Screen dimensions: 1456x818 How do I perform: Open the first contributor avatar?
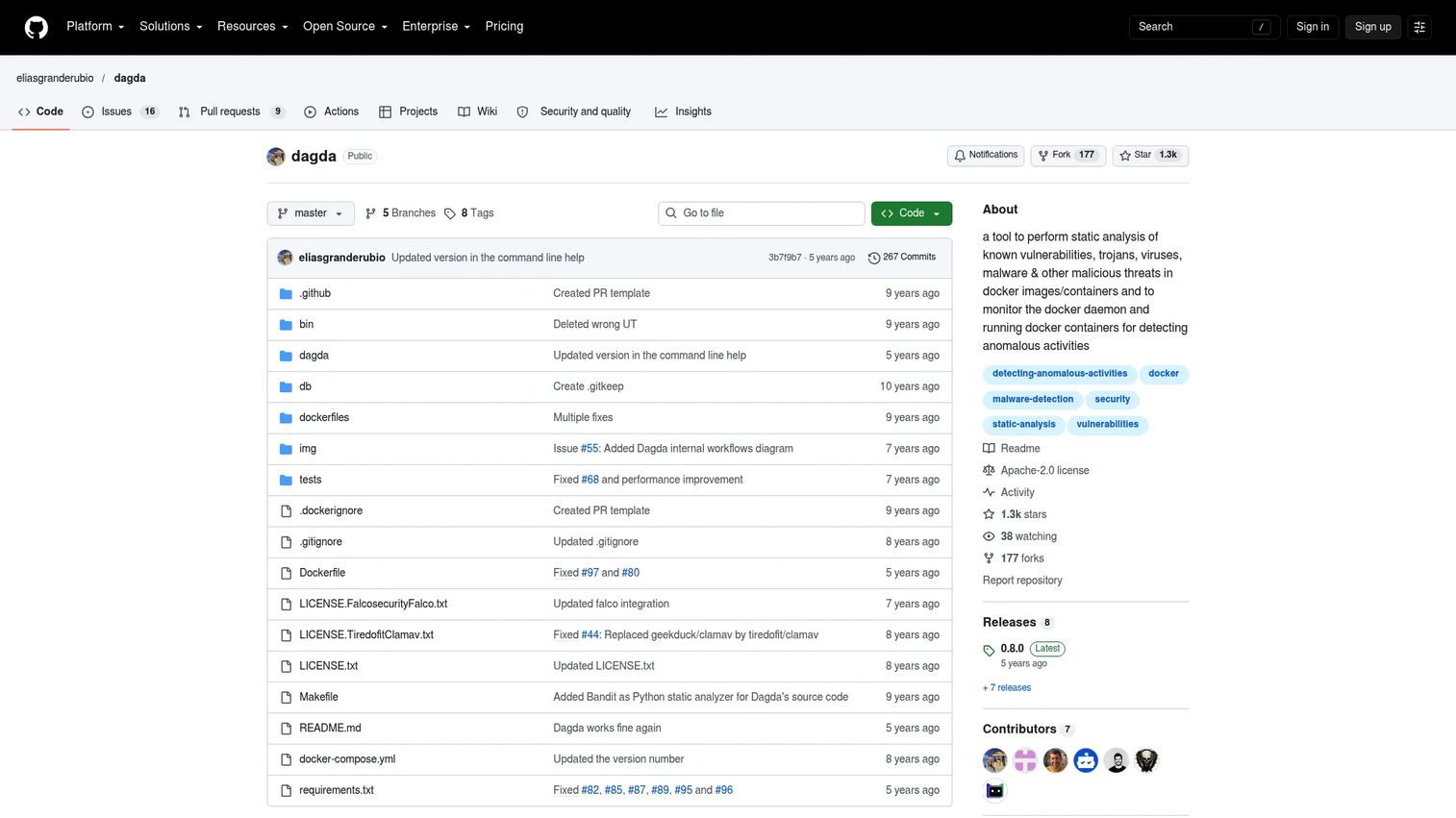tap(995, 761)
